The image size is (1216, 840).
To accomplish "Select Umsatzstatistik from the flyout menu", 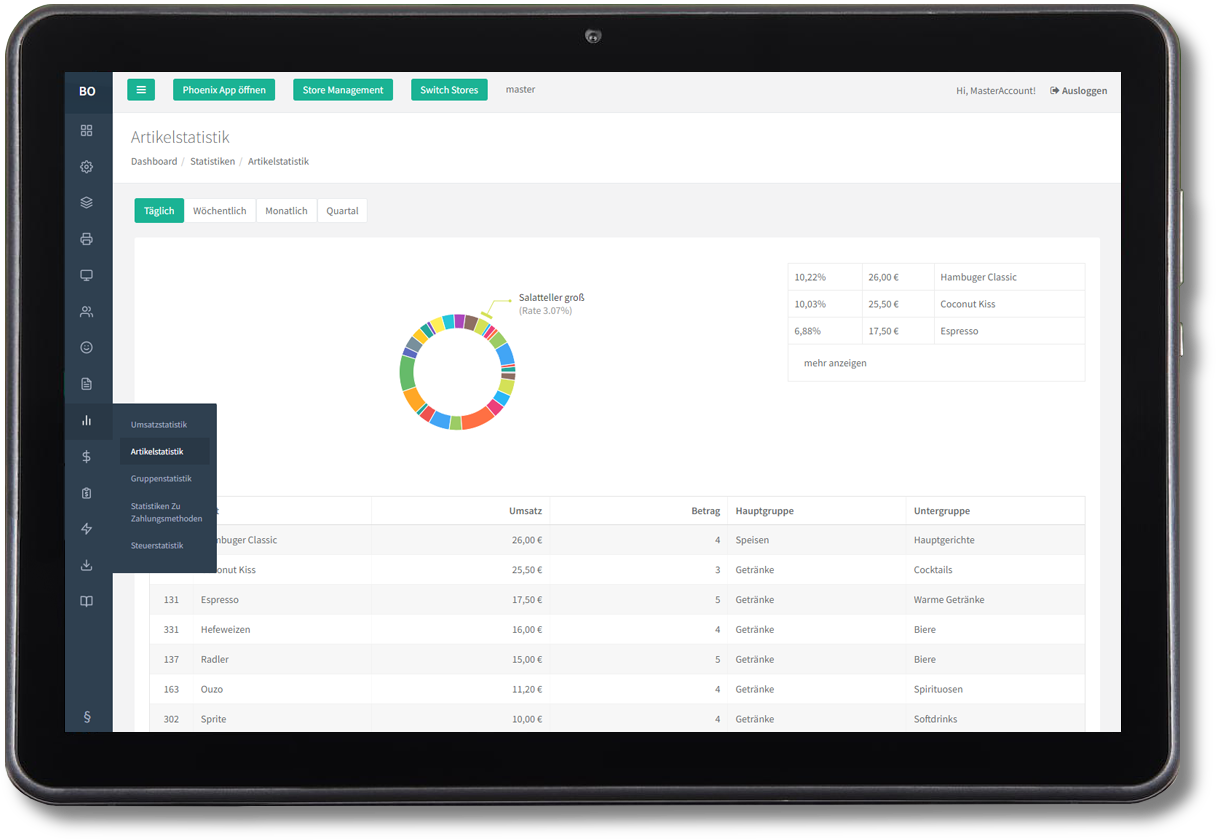I will tap(159, 425).
